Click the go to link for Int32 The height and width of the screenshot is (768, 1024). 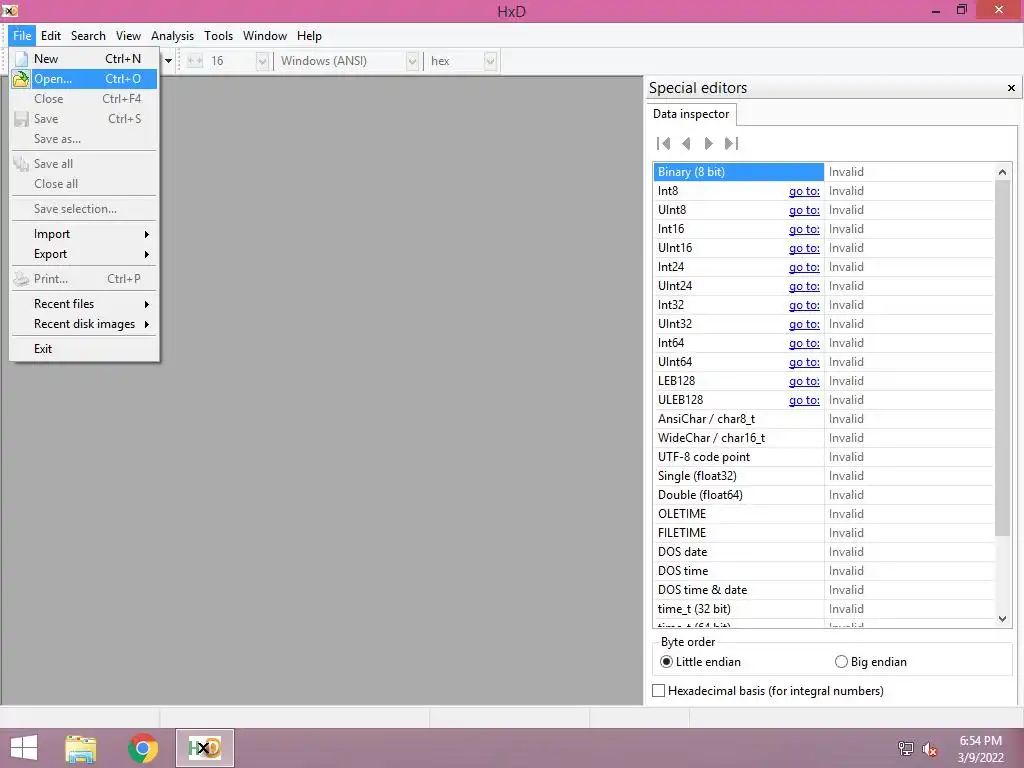coord(804,305)
